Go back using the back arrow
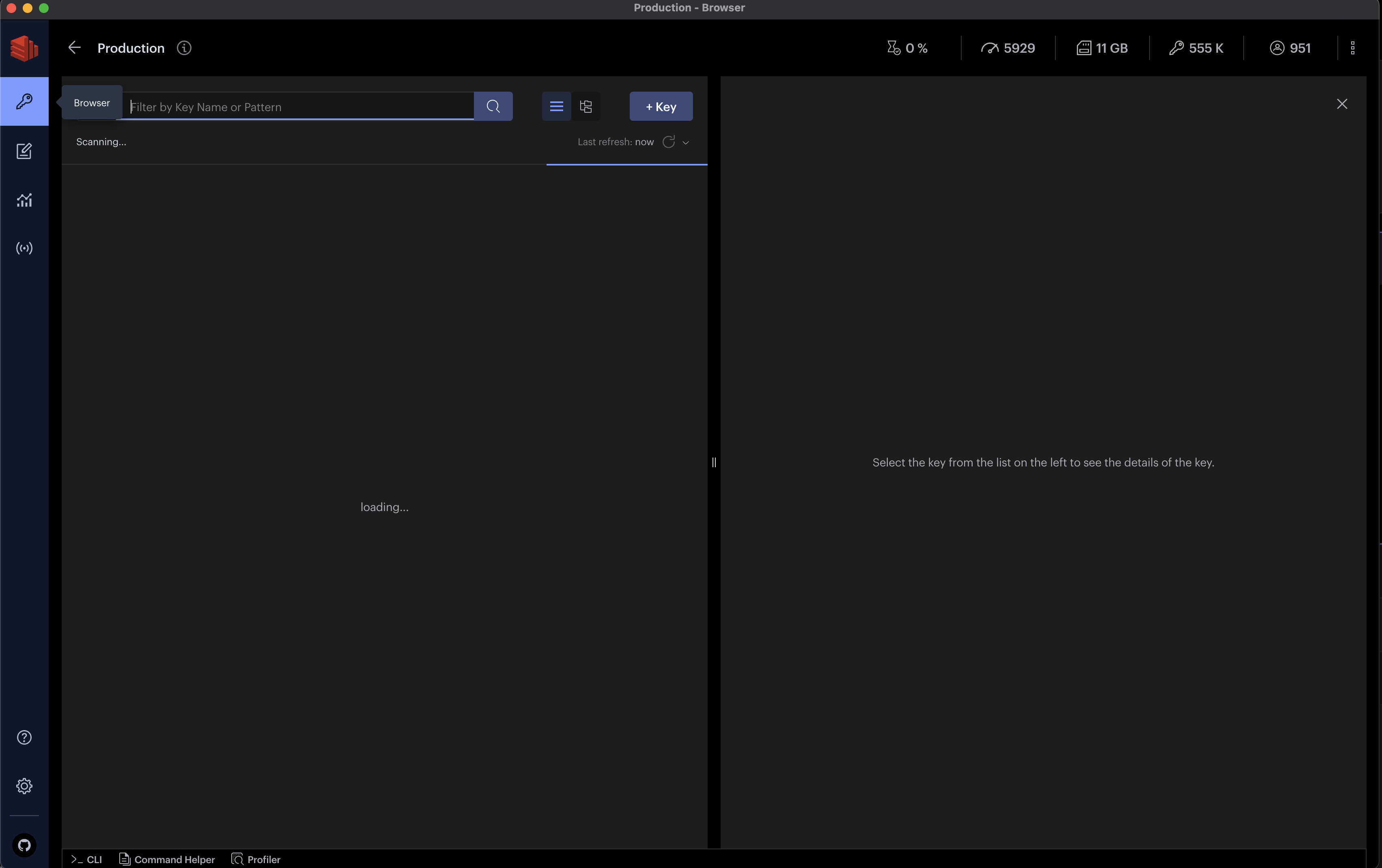The height and width of the screenshot is (868, 1382). 74,47
